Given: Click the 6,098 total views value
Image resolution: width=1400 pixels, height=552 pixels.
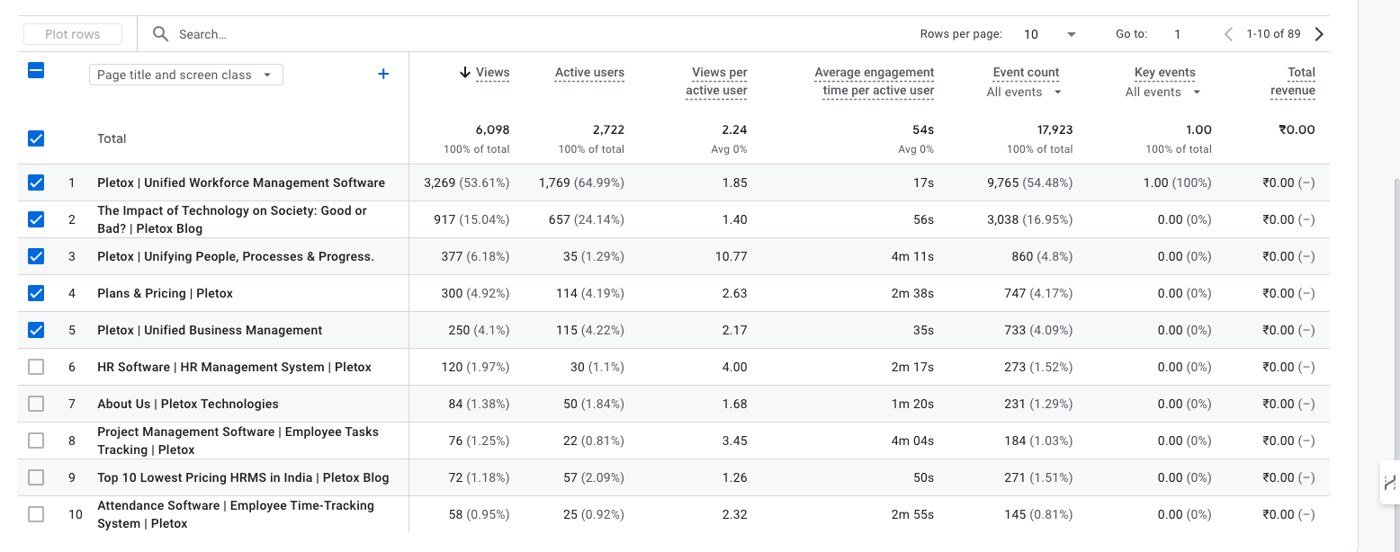Looking at the screenshot, I should (x=492, y=130).
